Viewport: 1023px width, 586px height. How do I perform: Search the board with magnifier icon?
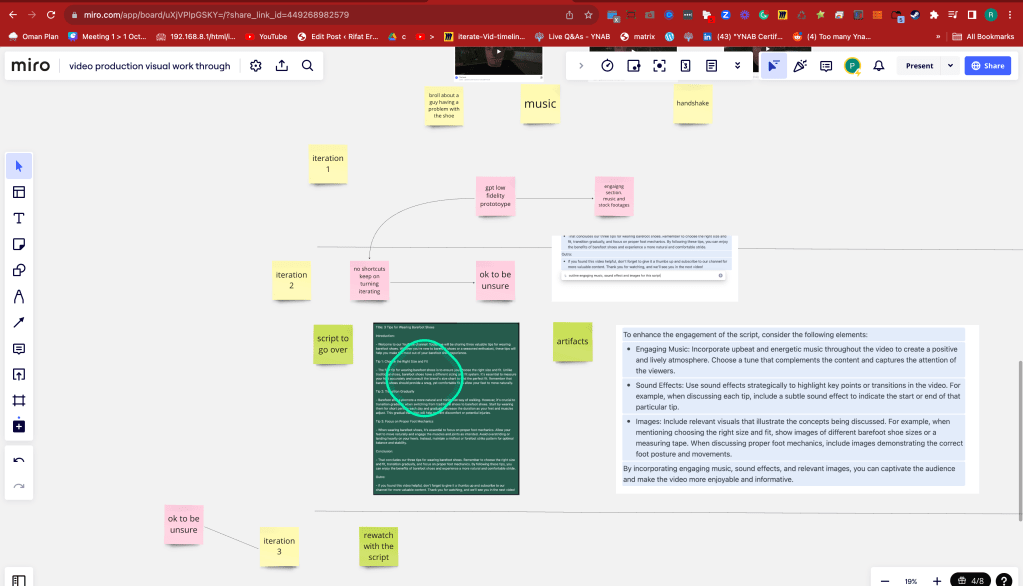pos(307,66)
